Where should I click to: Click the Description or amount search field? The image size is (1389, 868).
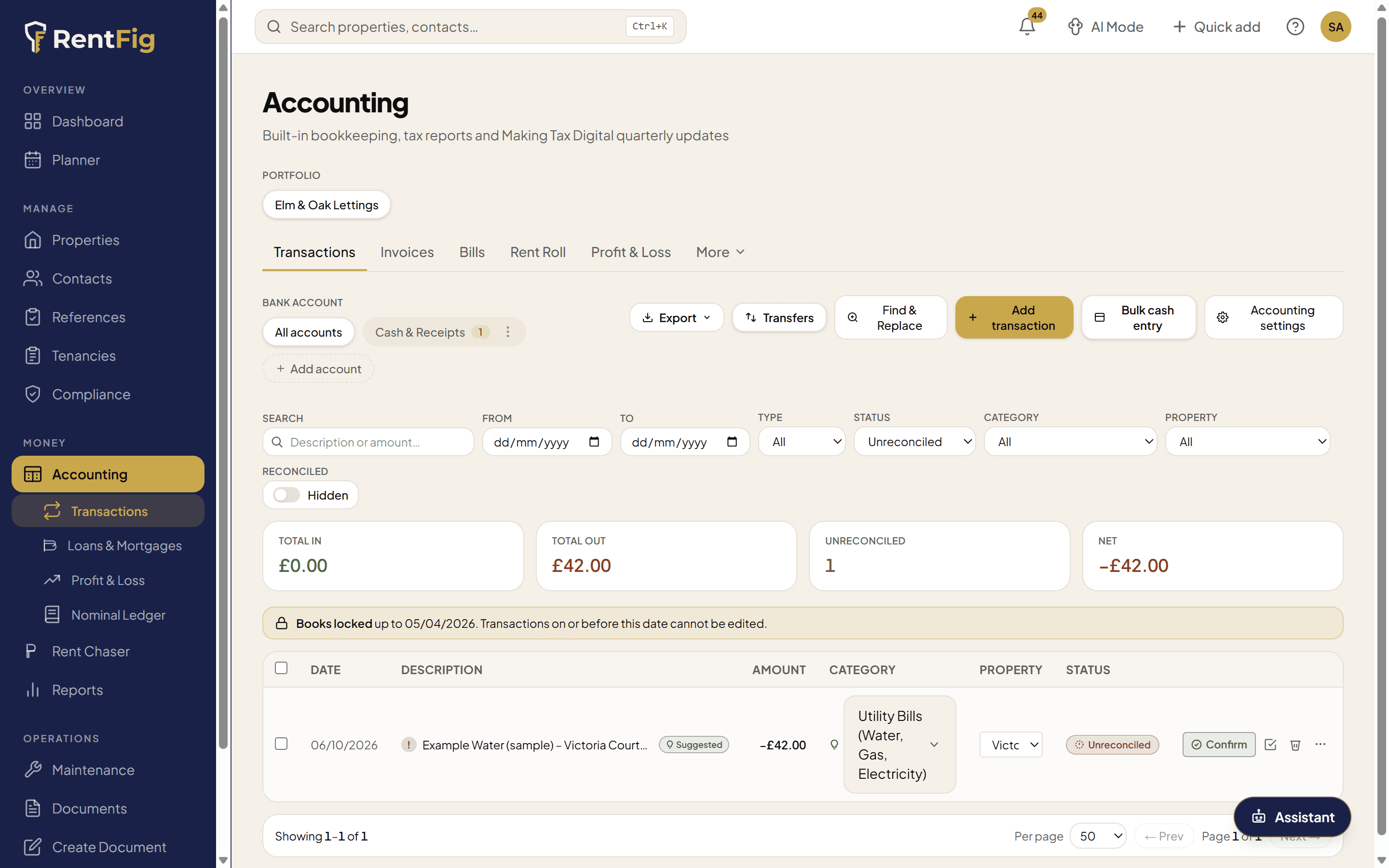(368, 441)
